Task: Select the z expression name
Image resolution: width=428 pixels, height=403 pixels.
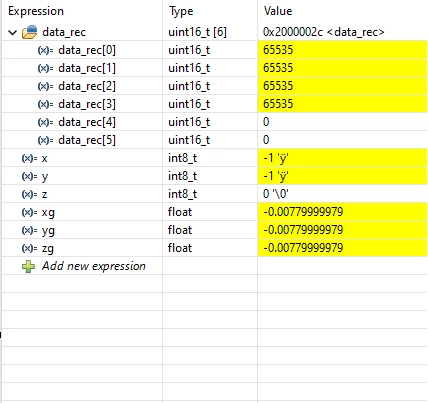Action: [44, 195]
